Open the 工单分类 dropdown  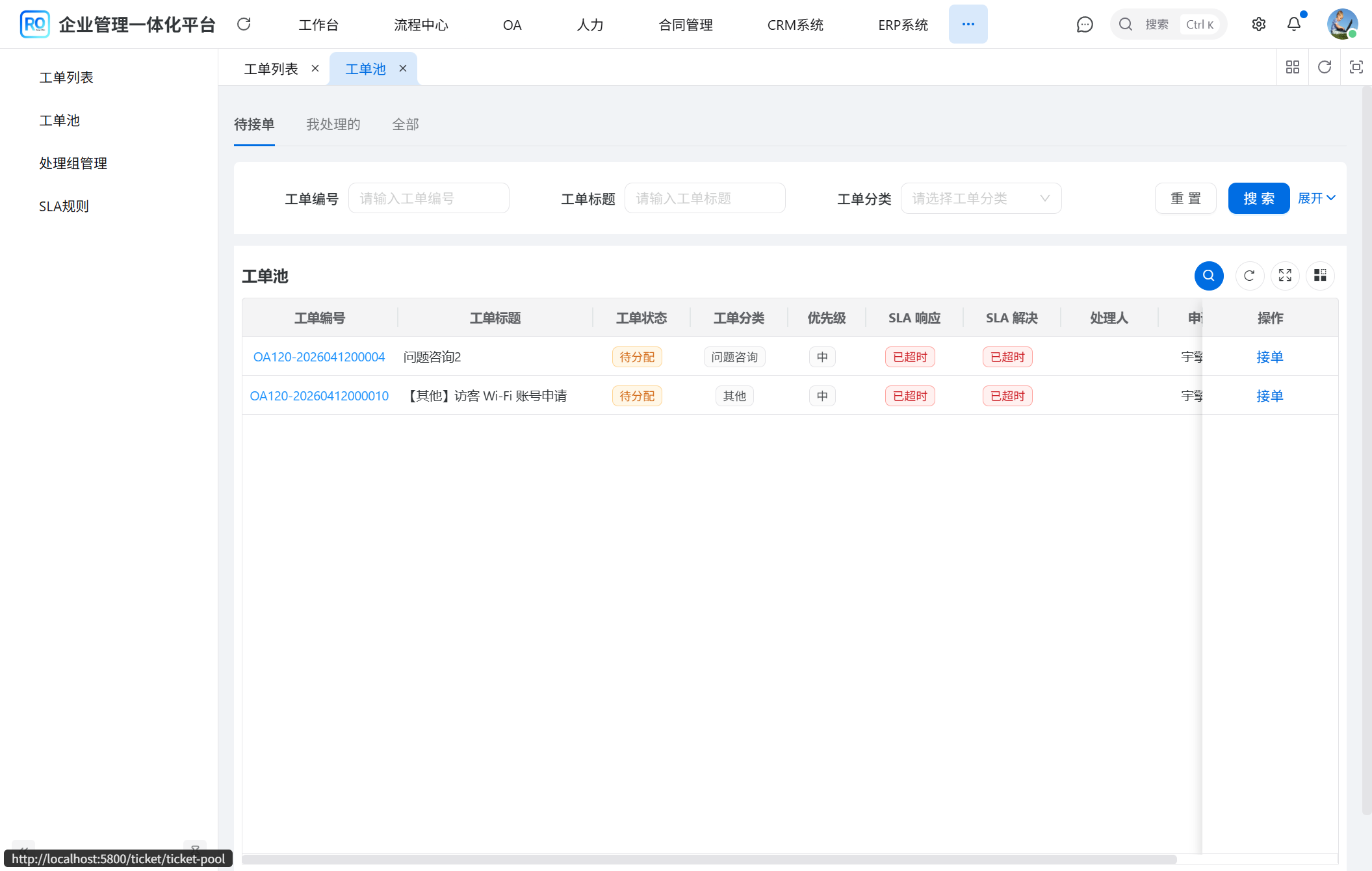980,198
